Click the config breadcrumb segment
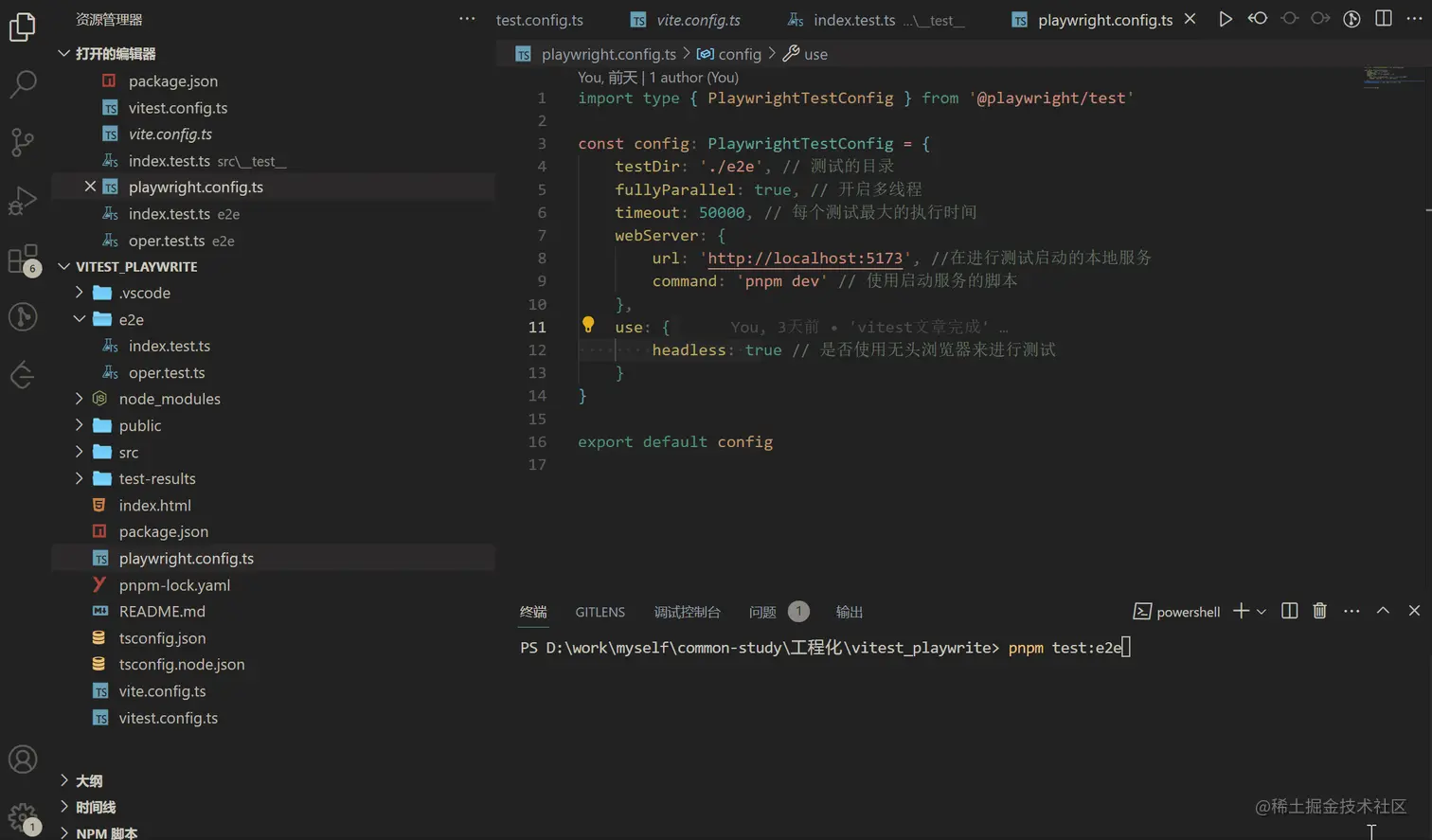The width and height of the screenshot is (1432, 840). (x=729, y=54)
